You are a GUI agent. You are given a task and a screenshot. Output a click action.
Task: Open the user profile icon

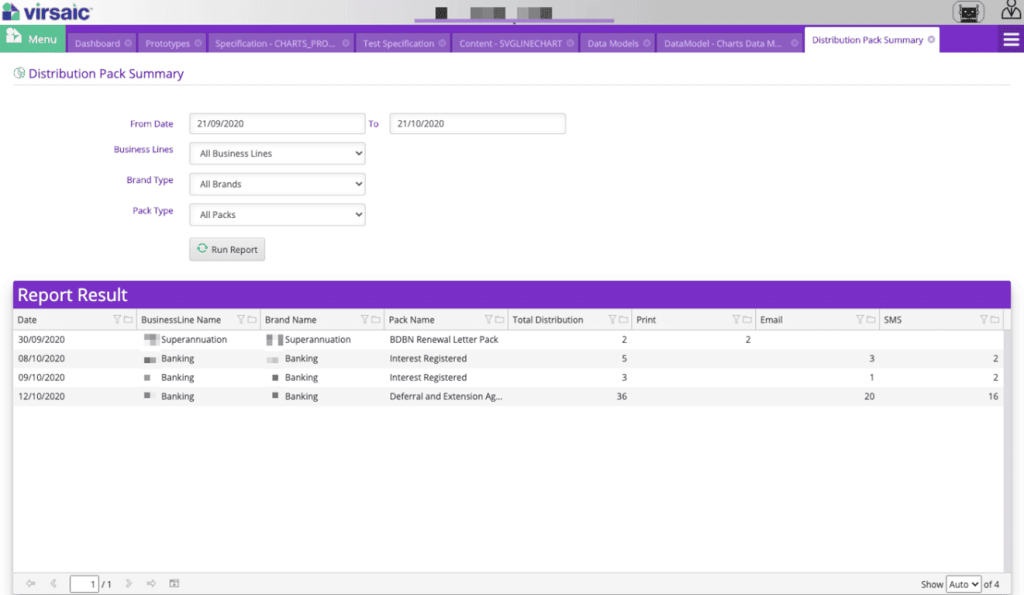1011,11
